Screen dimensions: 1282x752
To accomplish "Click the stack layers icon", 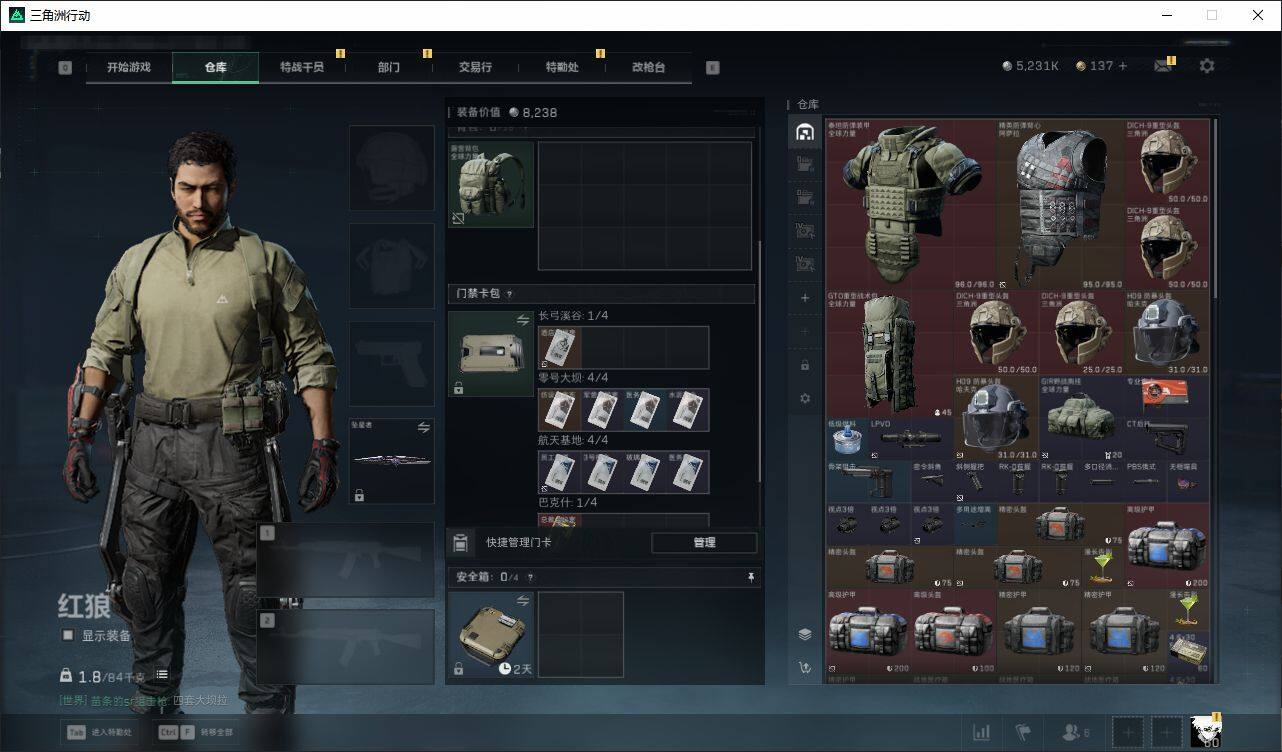I will (805, 634).
